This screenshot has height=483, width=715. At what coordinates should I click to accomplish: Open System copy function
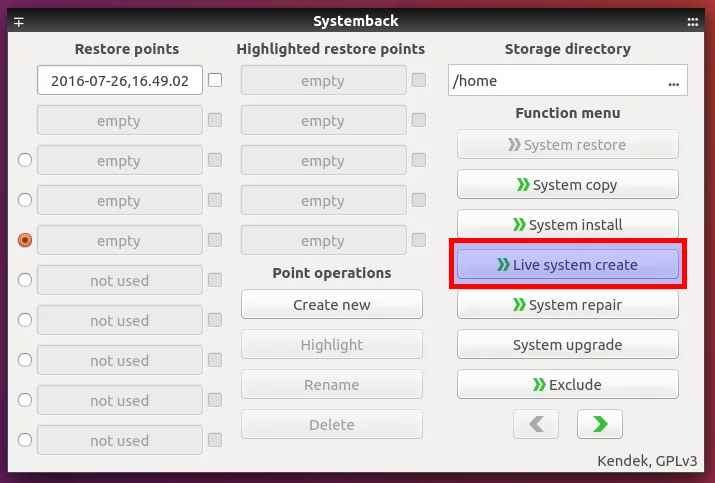(x=568, y=185)
